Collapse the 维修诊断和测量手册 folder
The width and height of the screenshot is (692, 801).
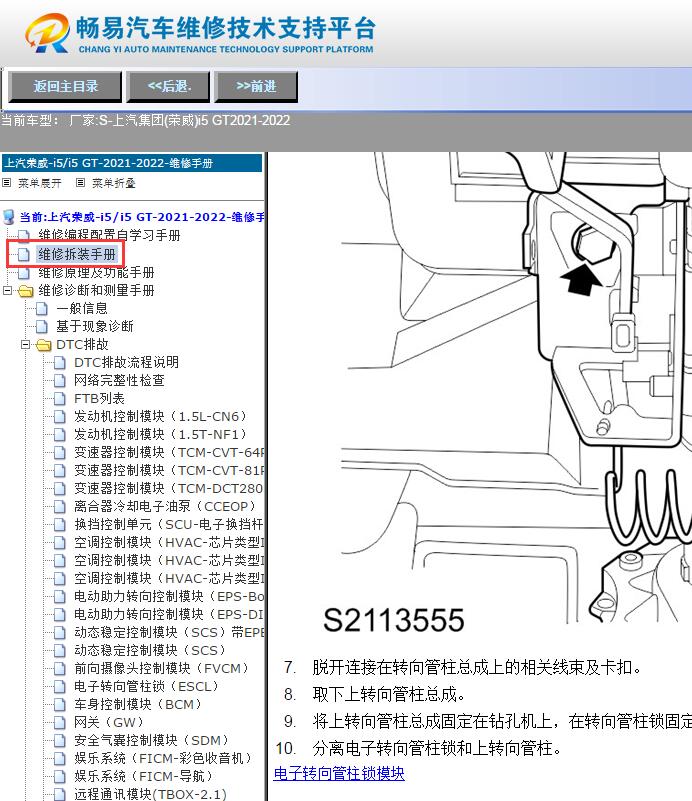coord(7,291)
